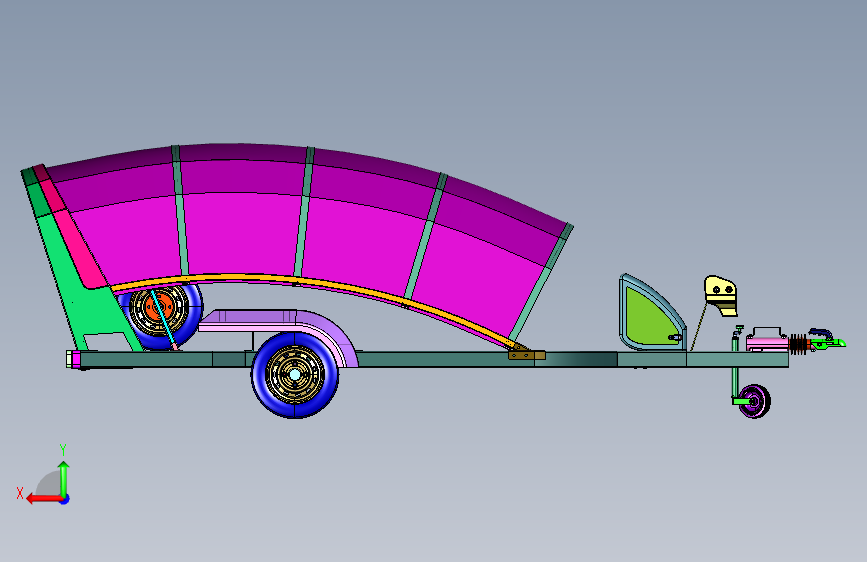The image size is (867, 562).
Task: Select the small purple jockey wheel
Action: (x=754, y=401)
